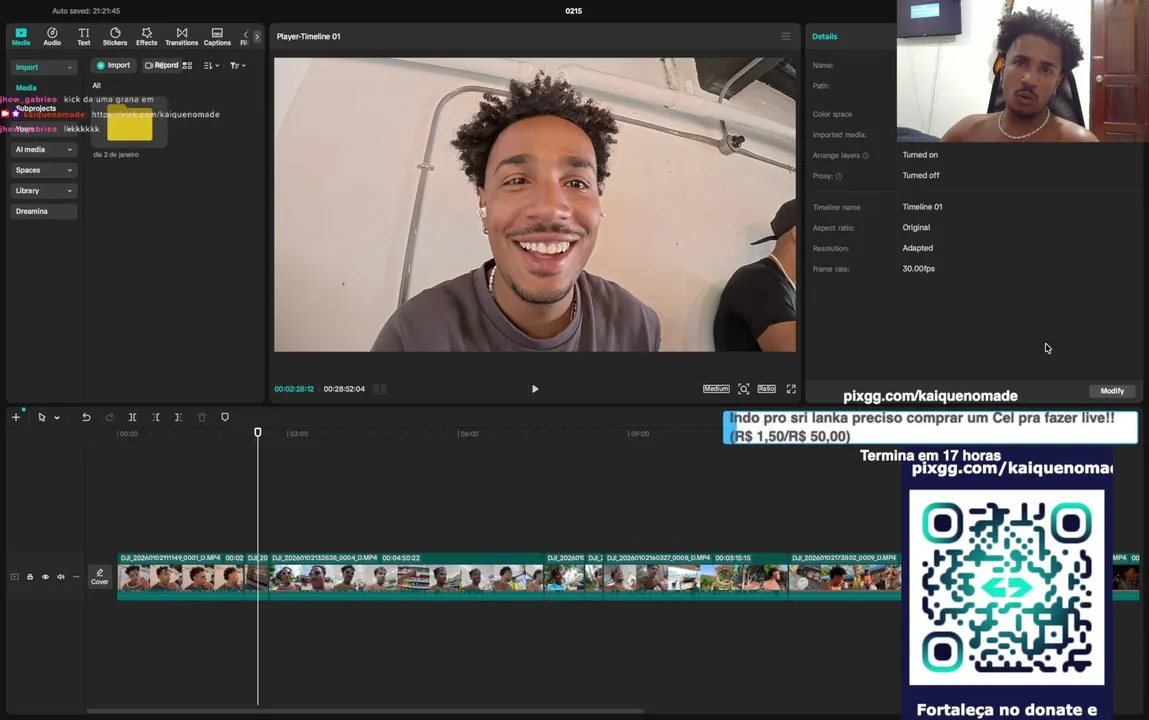This screenshot has height=720, width=1149.
Task: Select the All media filter label
Action: coord(96,86)
